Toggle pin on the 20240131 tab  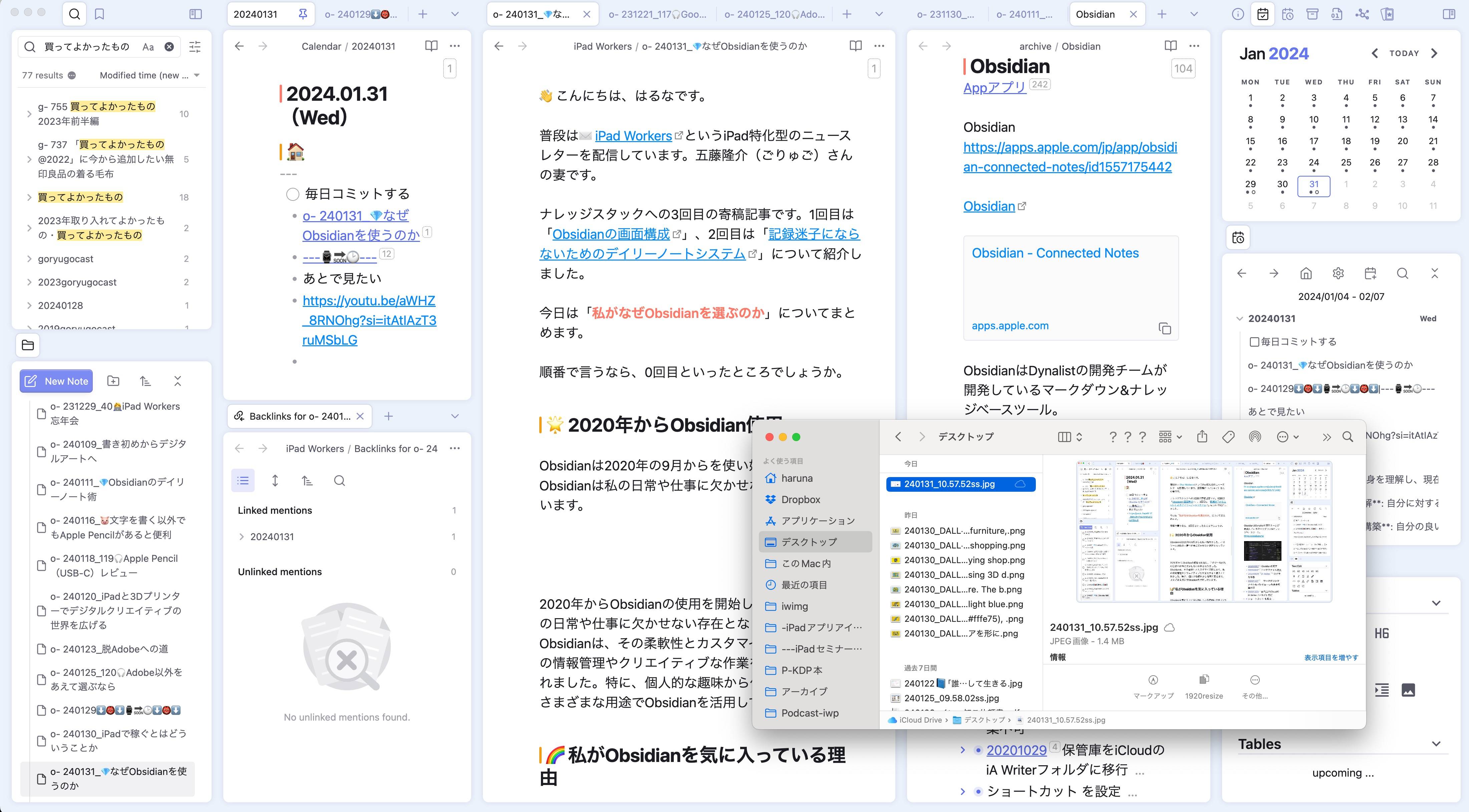coord(303,14)
